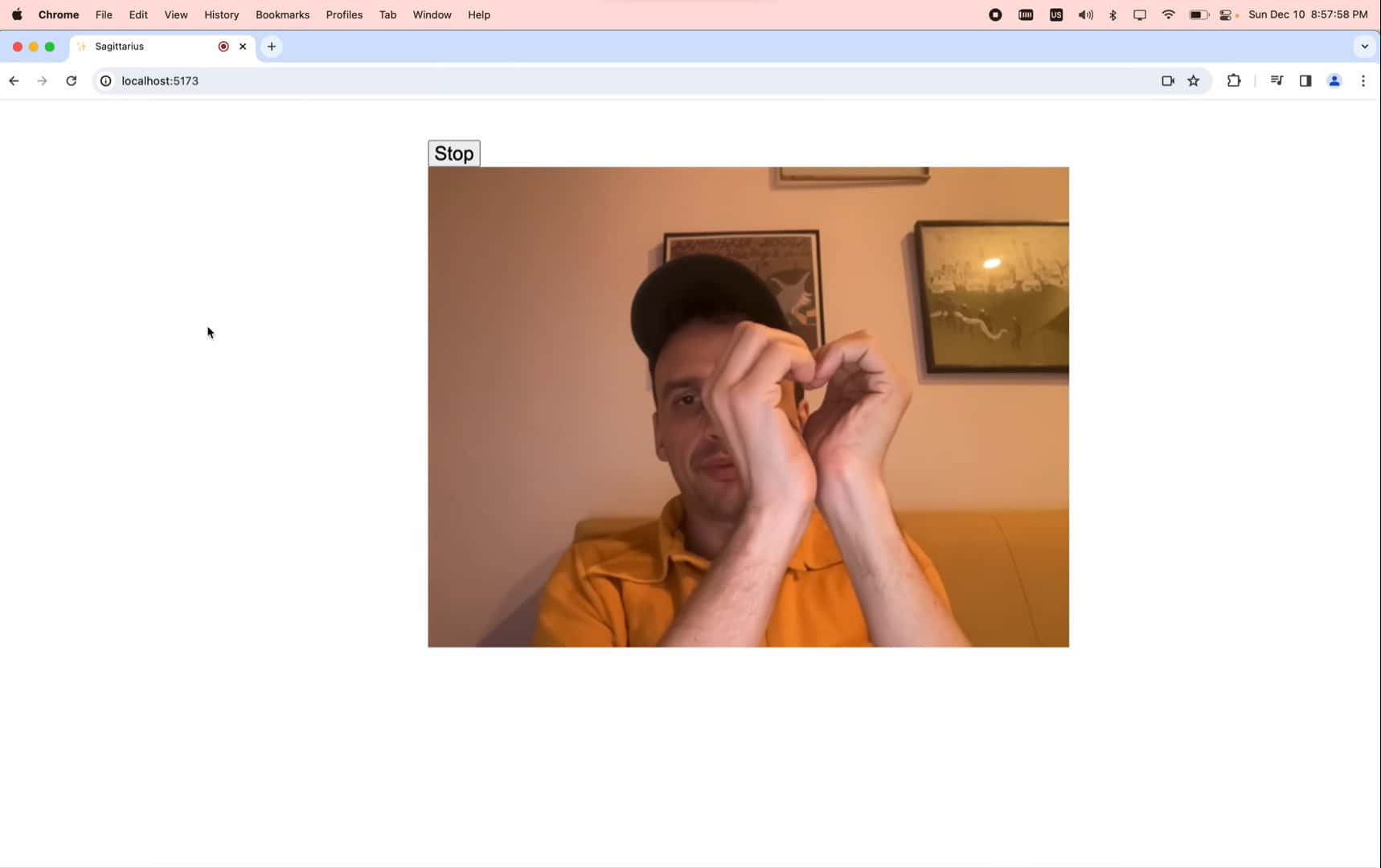The image size is (1381, 868).
Task: Open the tab search chevron dropdown
Action: pyautogui.click(x=1364, y=46)
